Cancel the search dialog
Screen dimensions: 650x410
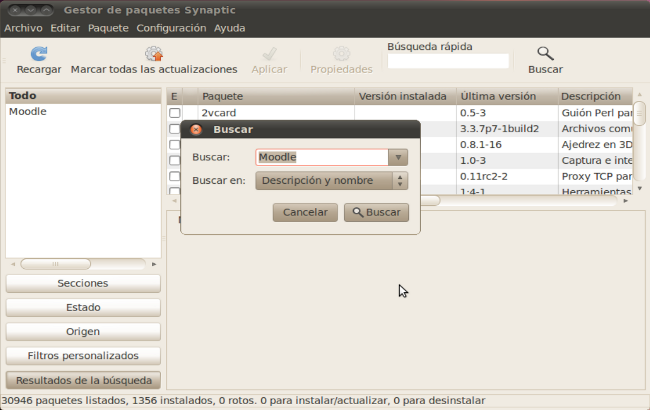[305, 212]
